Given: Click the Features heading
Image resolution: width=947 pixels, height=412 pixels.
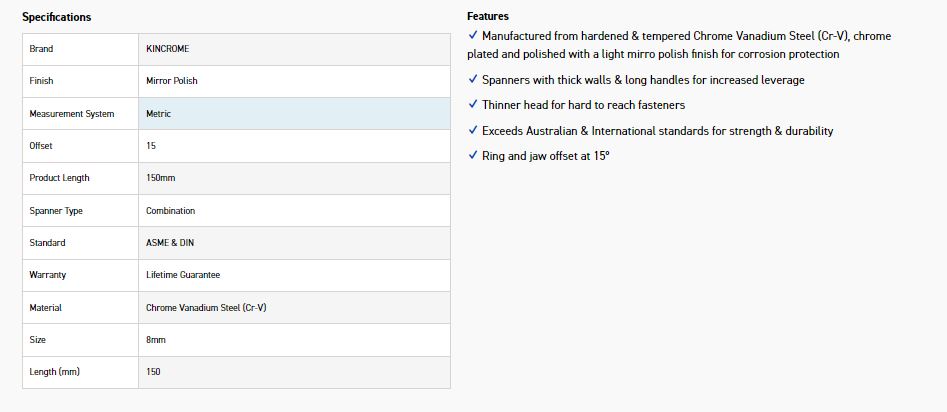Looking at the screenshot, I should (x=488, y=16).
